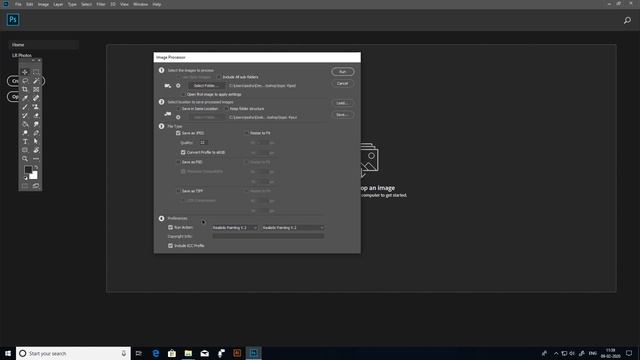The width and height of the screenshot is (640, 360).
Task: Enable Resize to Fit beside Save as JPEG
Action: coord(246,133)
